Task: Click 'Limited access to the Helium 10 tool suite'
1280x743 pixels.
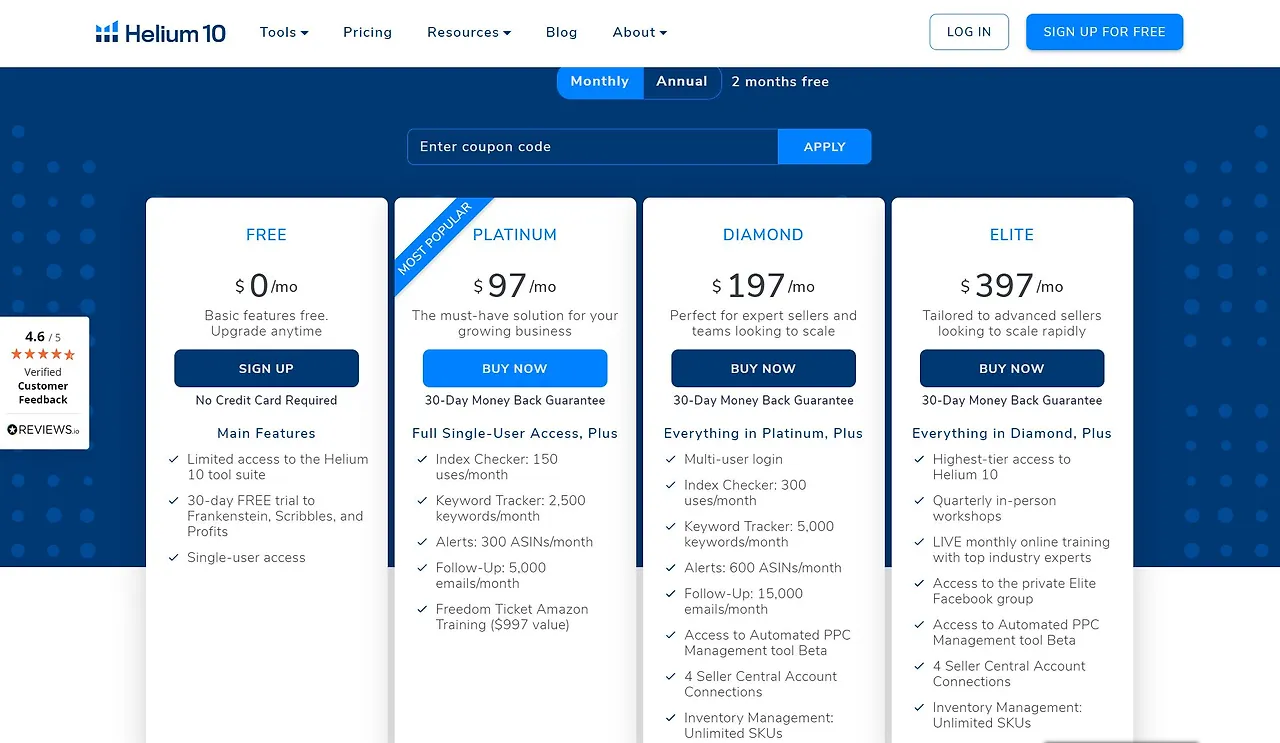Action: pos(278,467)
